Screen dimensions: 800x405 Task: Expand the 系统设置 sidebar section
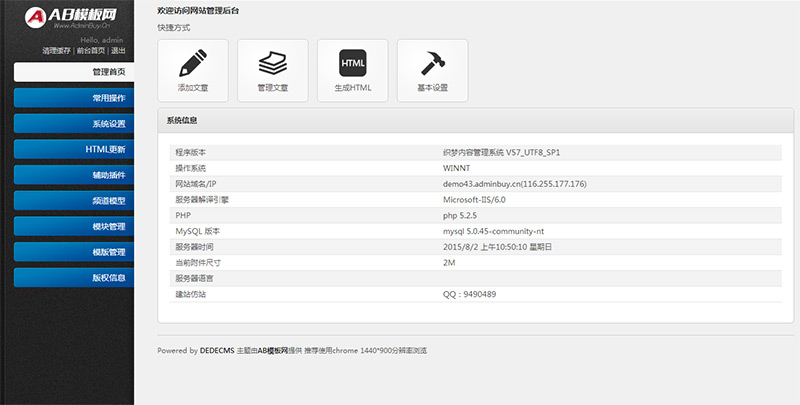point(74,124)
